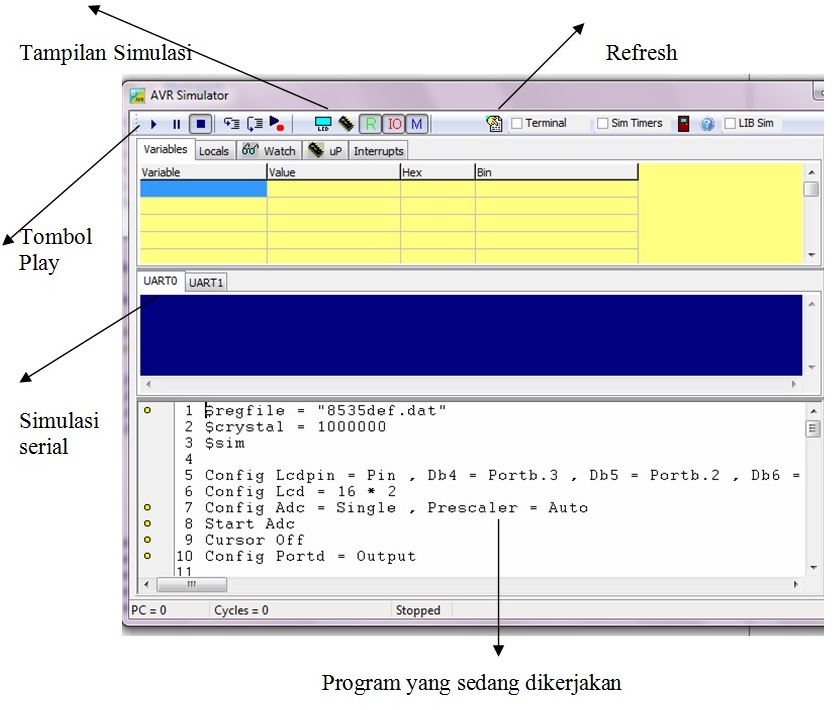The height and width of the screenshot is (710, 840).
Task: Switch to the Watch tab
Action: 270,150
